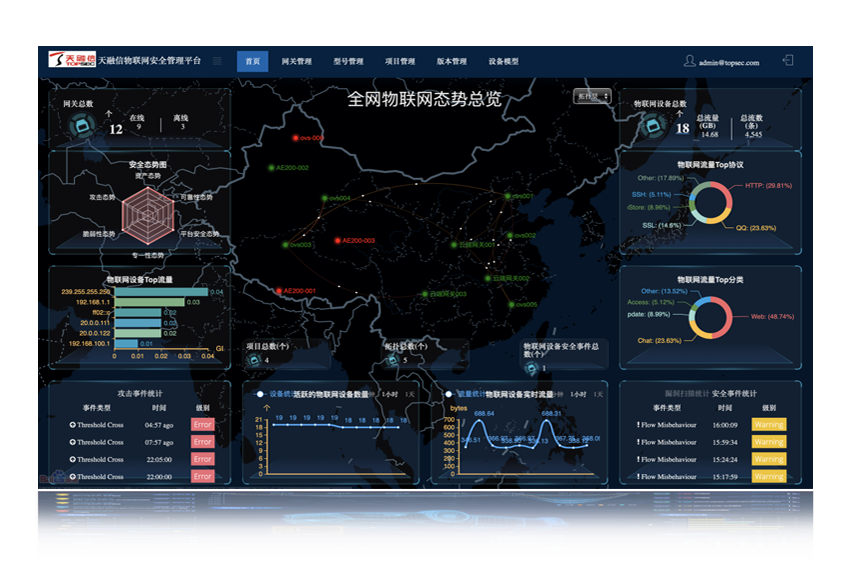Viewport: 850px width, 567px height.
Task: Select the green AE200-002 map node
Action: click(272, 167)
